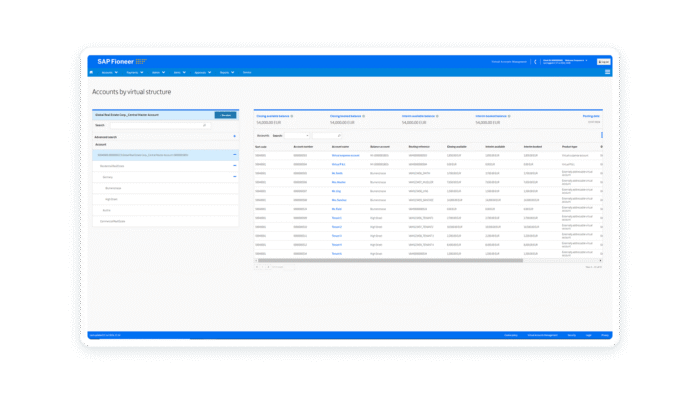
Task: Open Cookie policy footer link
Action: coord(511,335)
